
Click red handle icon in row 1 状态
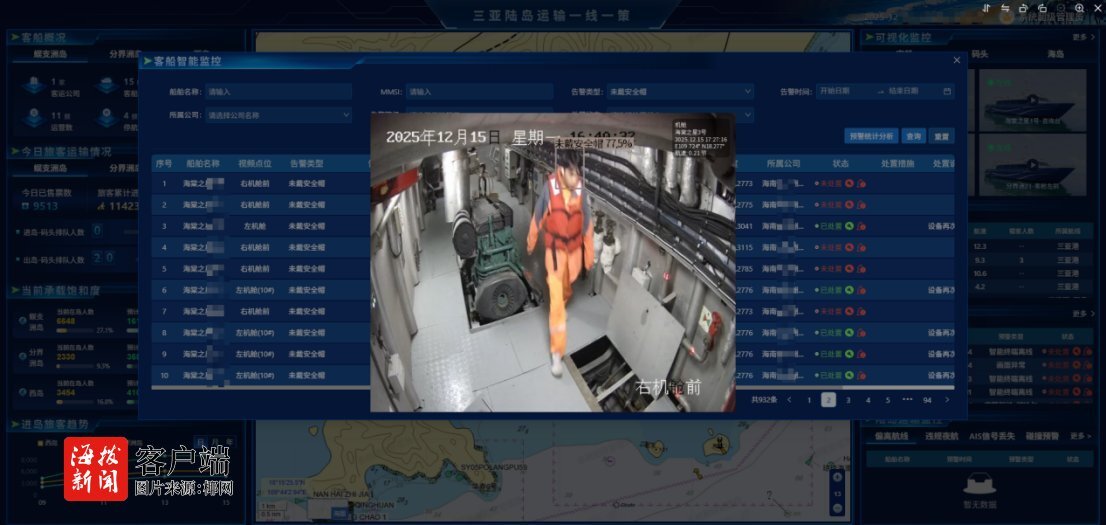point(850,183)
